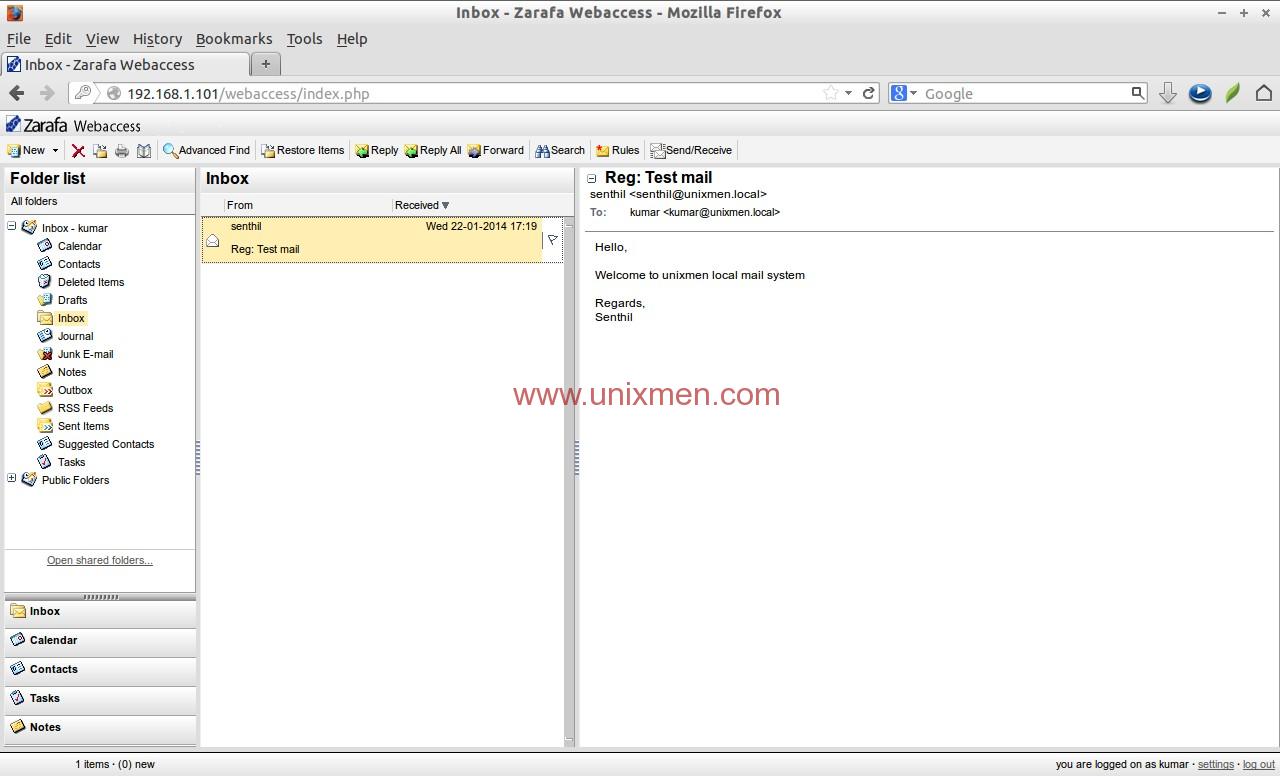Click the Google search input field

[1026, 93]
